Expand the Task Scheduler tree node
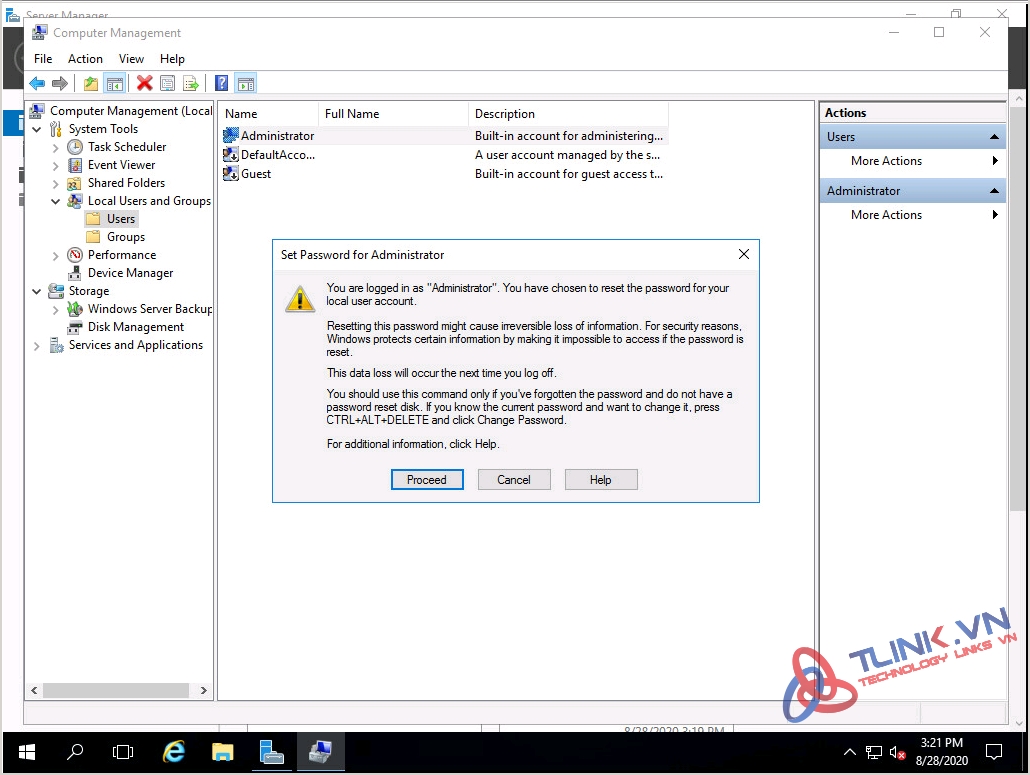This screenshot has width=1030, height=775. tap(56, 147)
